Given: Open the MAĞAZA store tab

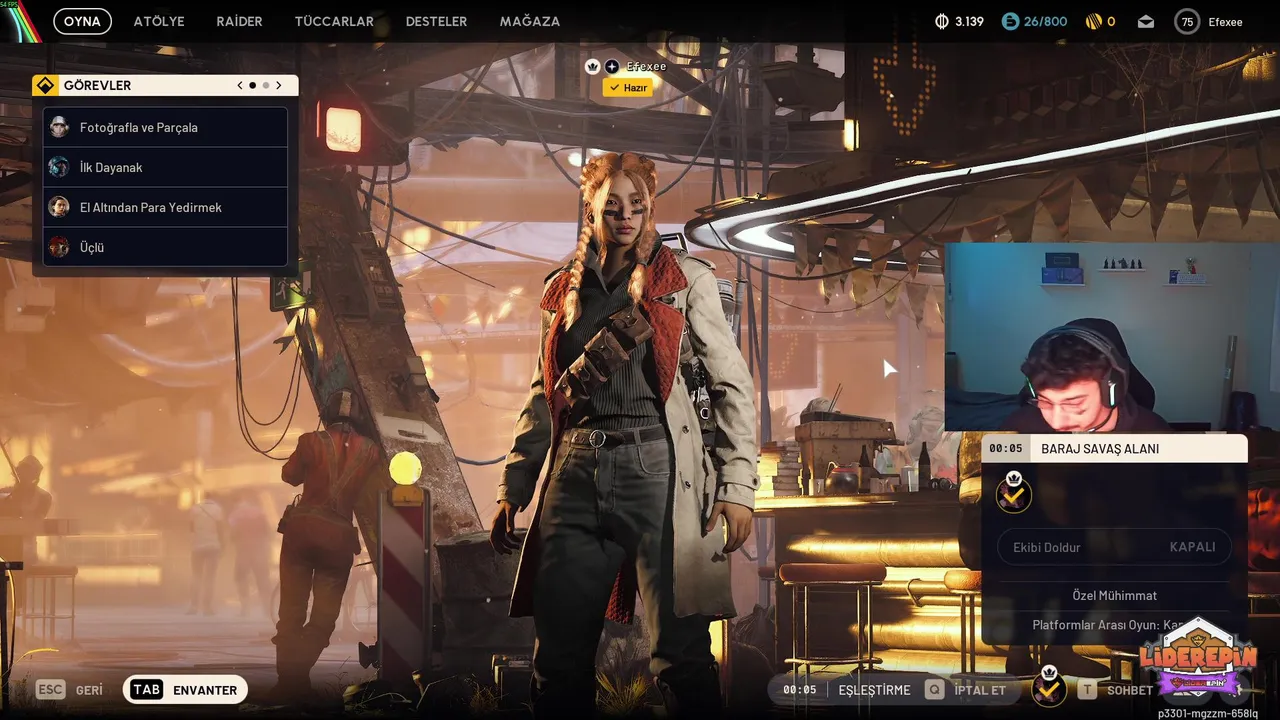Looking at the screenshot, I should point(530,21).
